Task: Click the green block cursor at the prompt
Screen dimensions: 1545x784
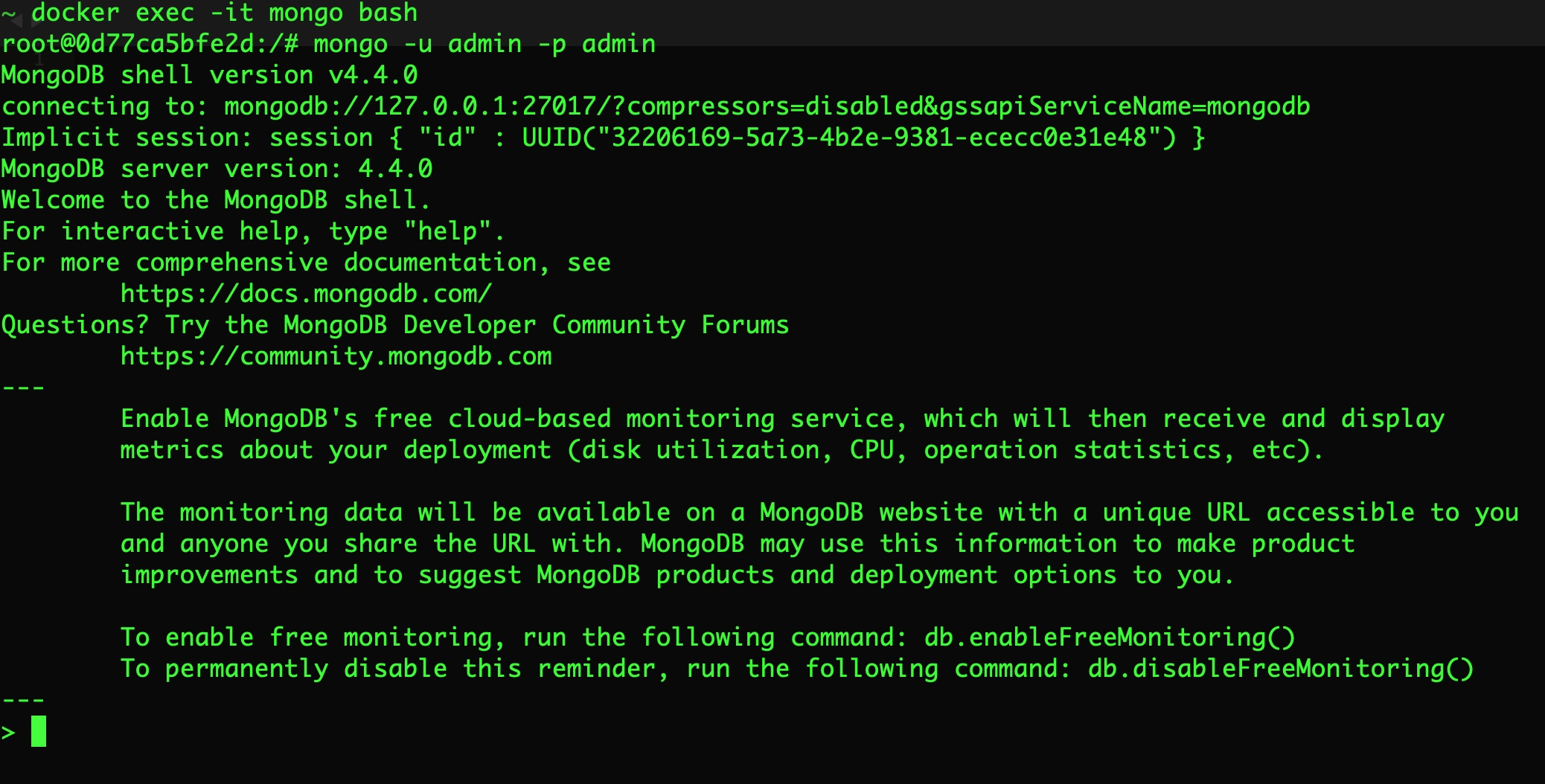Action: (x=39, y=731)
